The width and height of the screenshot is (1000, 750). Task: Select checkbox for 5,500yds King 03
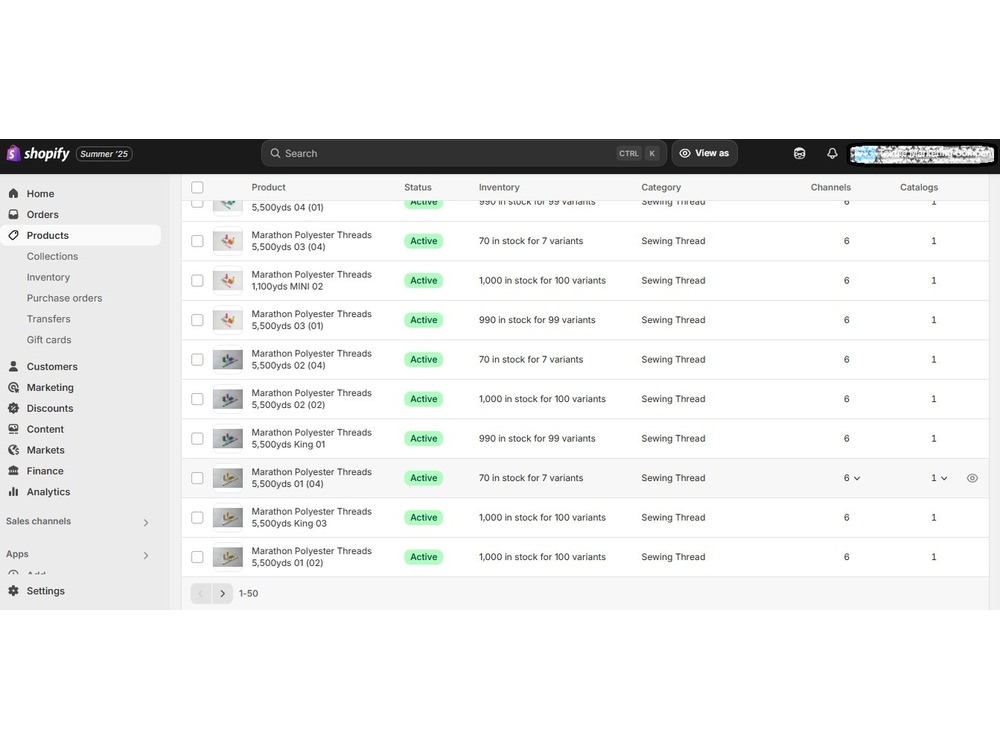tap(197, 518)
